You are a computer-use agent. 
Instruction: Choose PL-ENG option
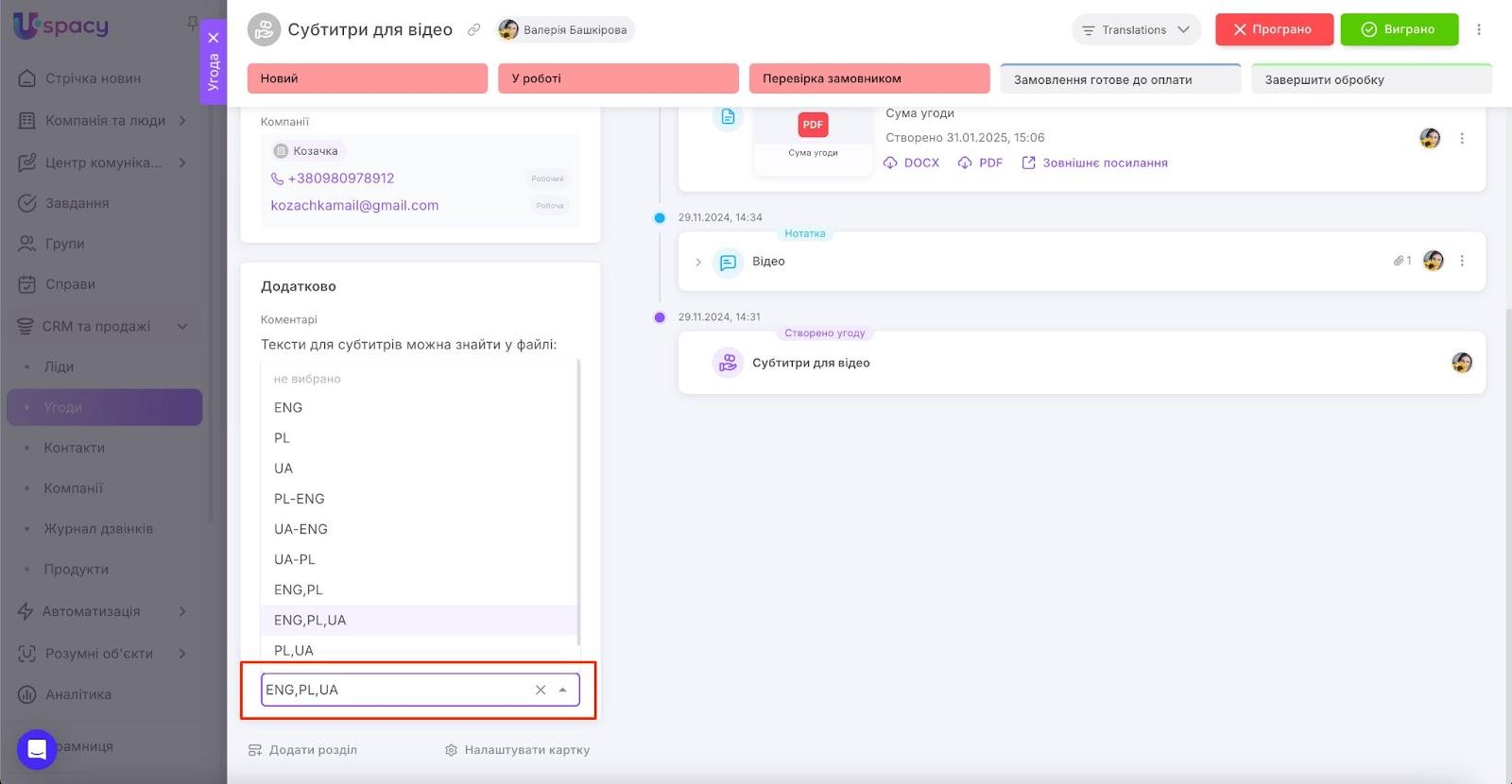coord(419,499)
